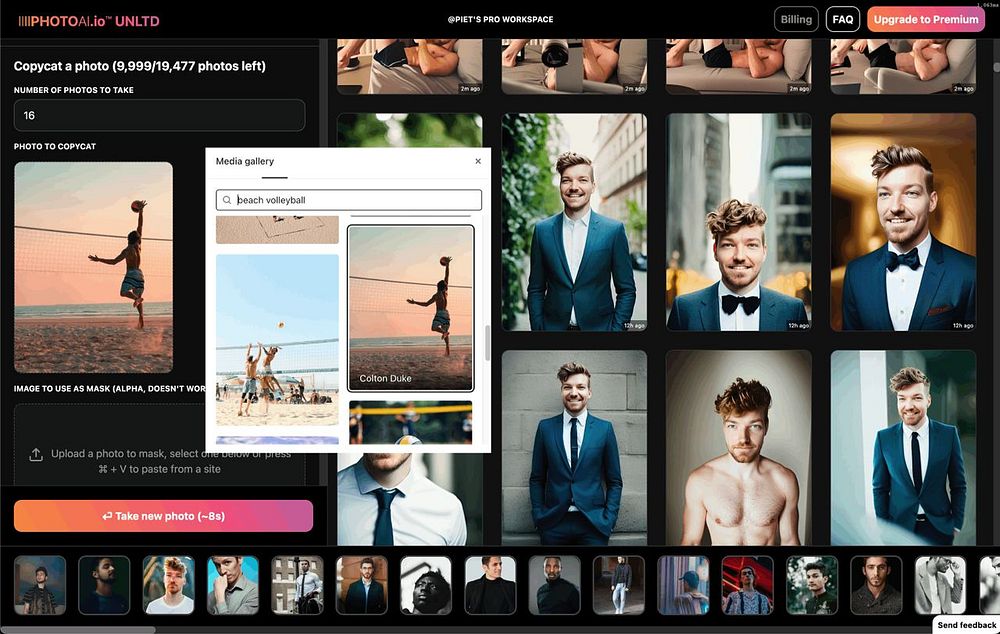1000x634 pixels.
Task: Select the man in suit with glasses preset
Action: (x=362, y=585)
